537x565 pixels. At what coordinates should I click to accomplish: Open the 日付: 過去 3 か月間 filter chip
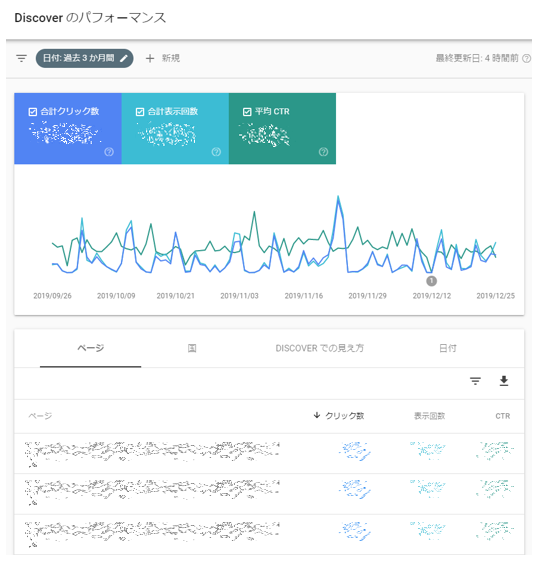(85, 58)
